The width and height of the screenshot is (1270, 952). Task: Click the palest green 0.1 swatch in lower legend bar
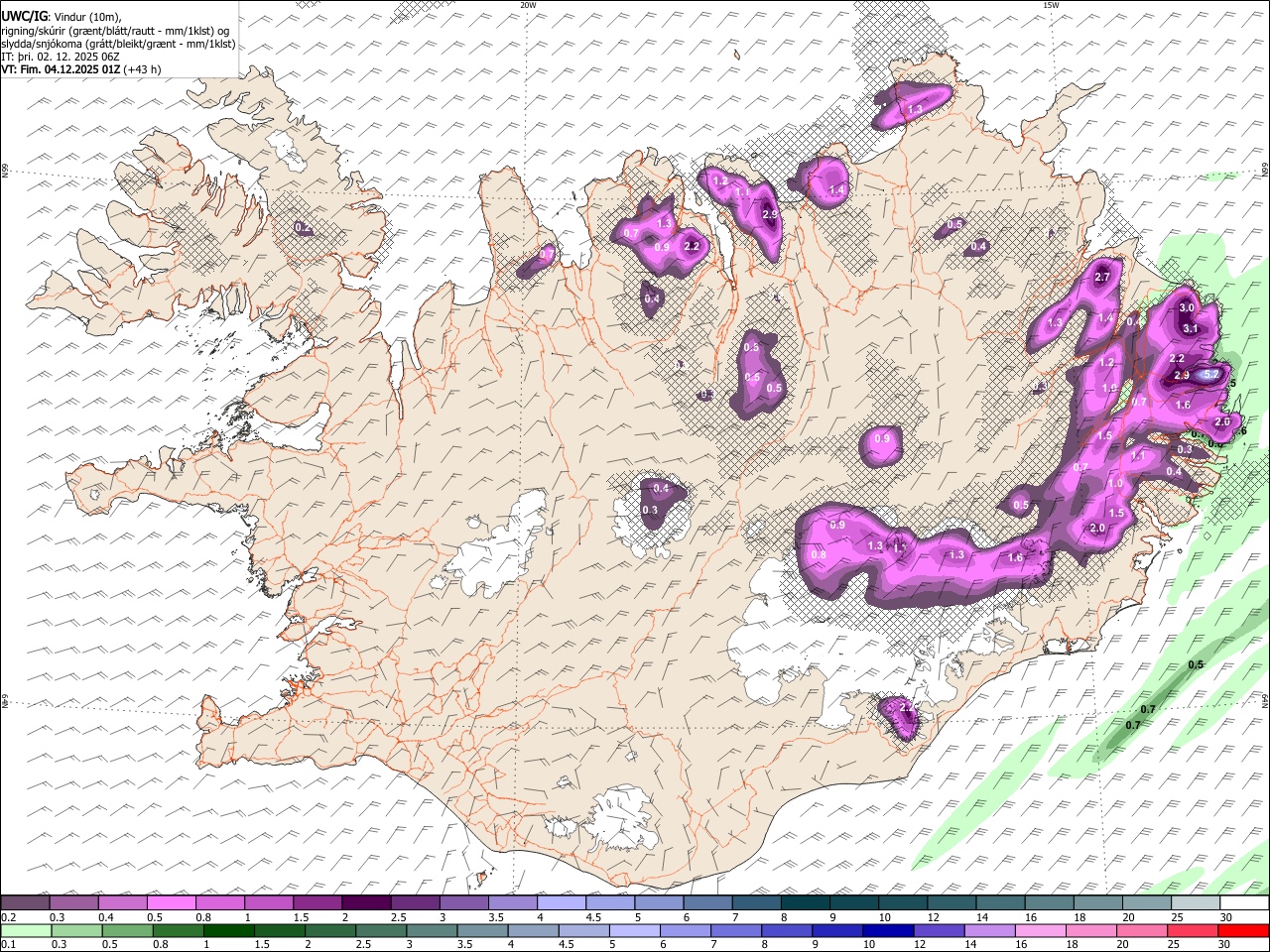click(x=25, y=931)
